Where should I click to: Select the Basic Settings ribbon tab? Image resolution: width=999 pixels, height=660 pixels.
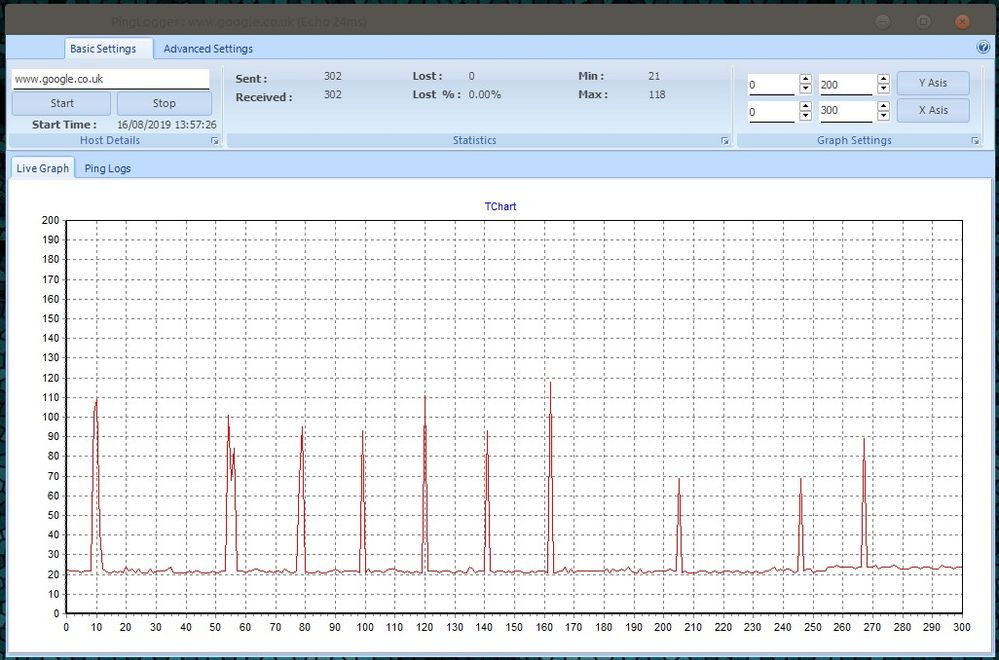[x=103, y=48]
